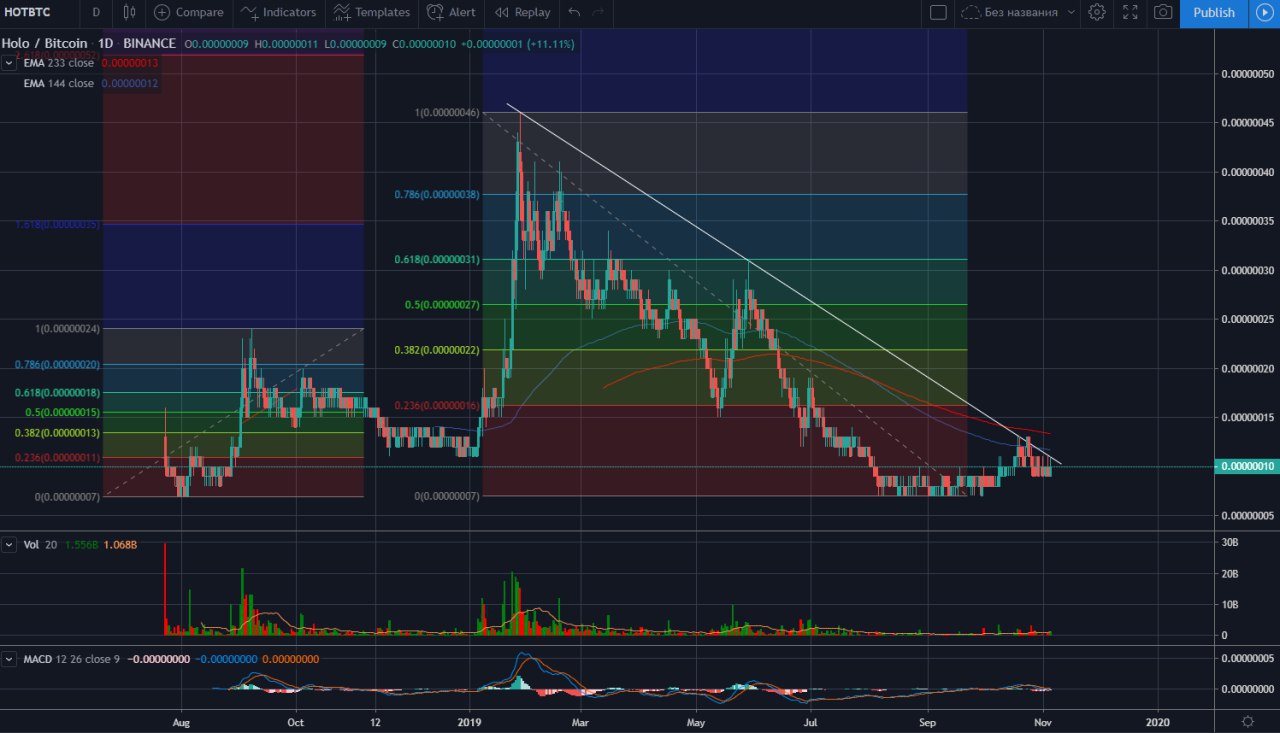Collapse the Vol indicator pane arrow

point(10,545)
